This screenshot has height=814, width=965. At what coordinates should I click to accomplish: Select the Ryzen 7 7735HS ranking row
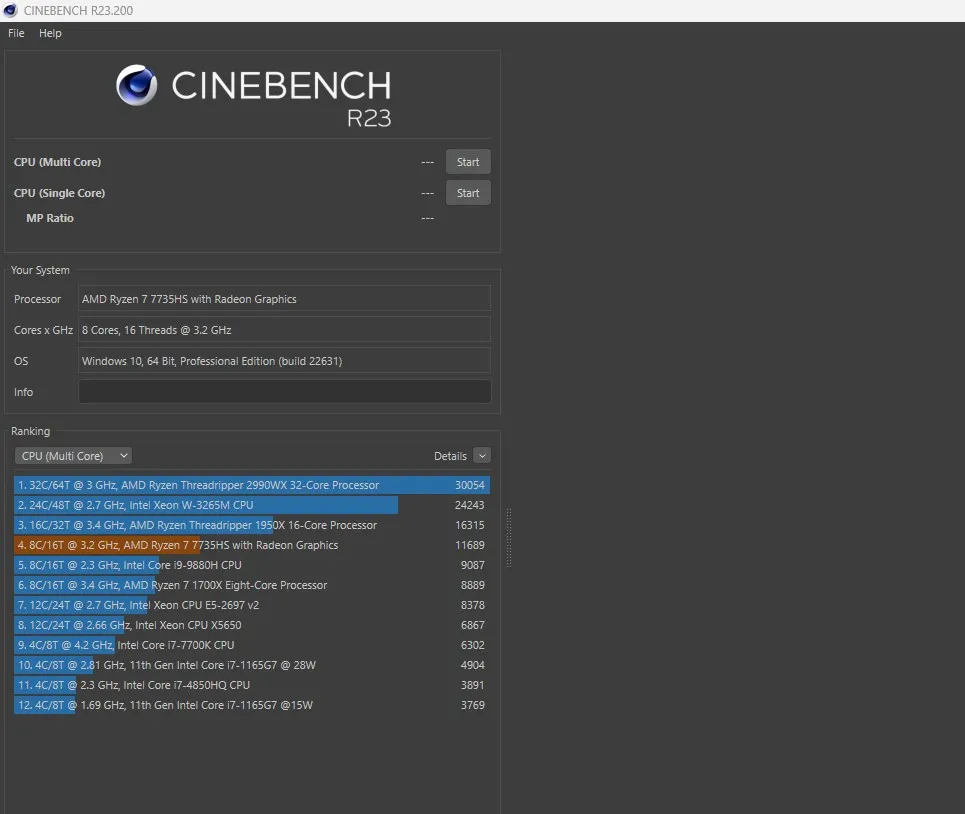click(x=252, y=545)
